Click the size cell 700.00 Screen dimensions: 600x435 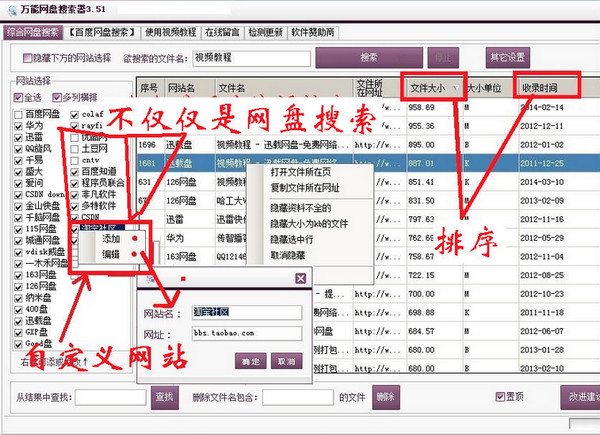tap(421, 294)
